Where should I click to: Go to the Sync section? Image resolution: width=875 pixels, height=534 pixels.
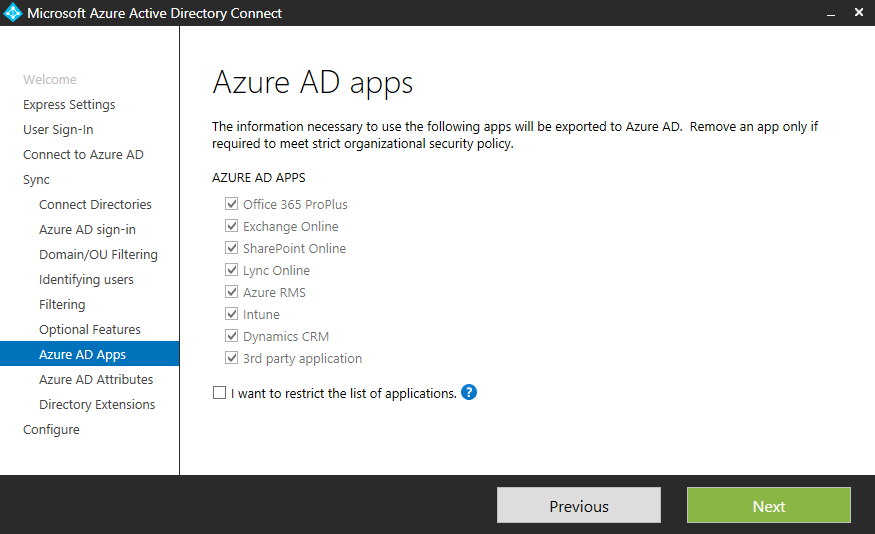point(37,180)
